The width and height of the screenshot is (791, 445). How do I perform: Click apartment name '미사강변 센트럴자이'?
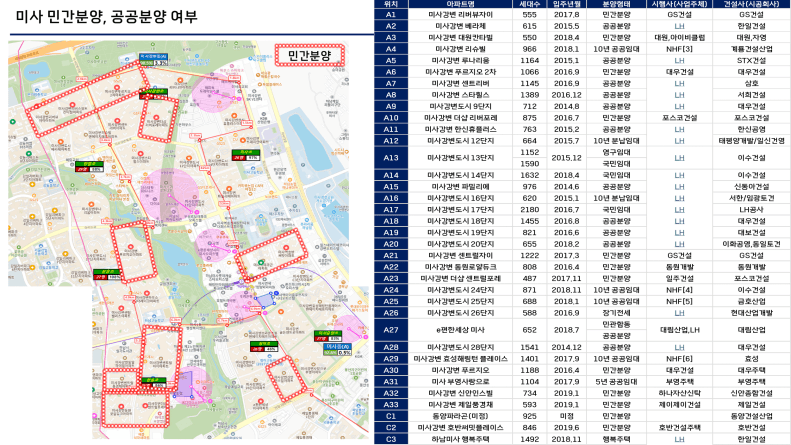click(460, 255)
